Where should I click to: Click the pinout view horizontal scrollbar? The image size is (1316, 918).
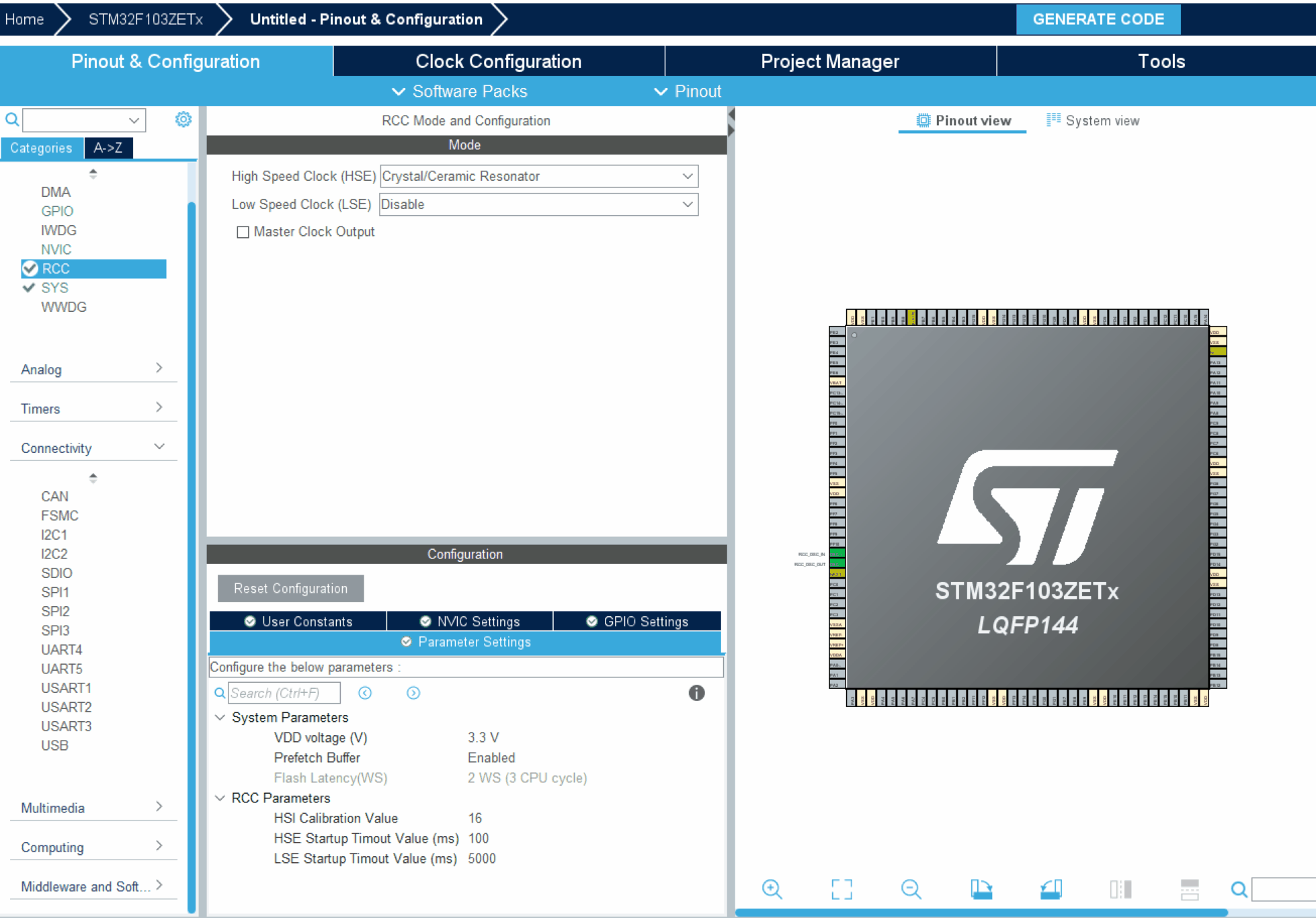coord(981,913)
